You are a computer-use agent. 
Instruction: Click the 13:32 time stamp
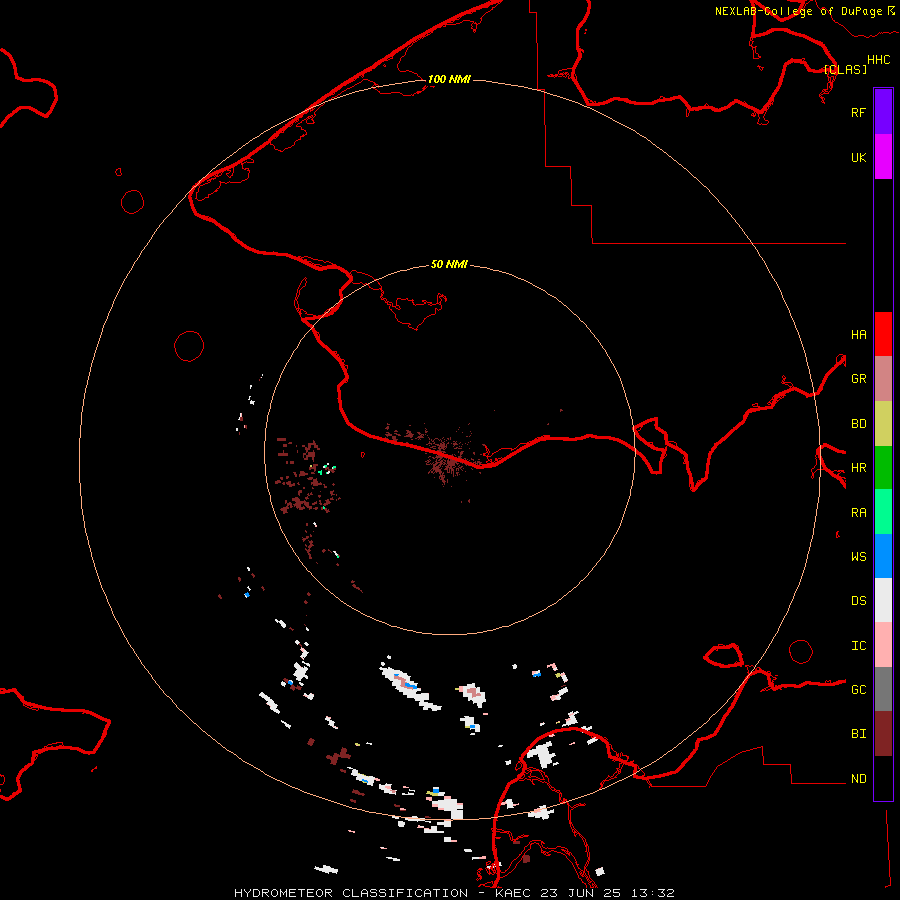[x=652, y=893]
